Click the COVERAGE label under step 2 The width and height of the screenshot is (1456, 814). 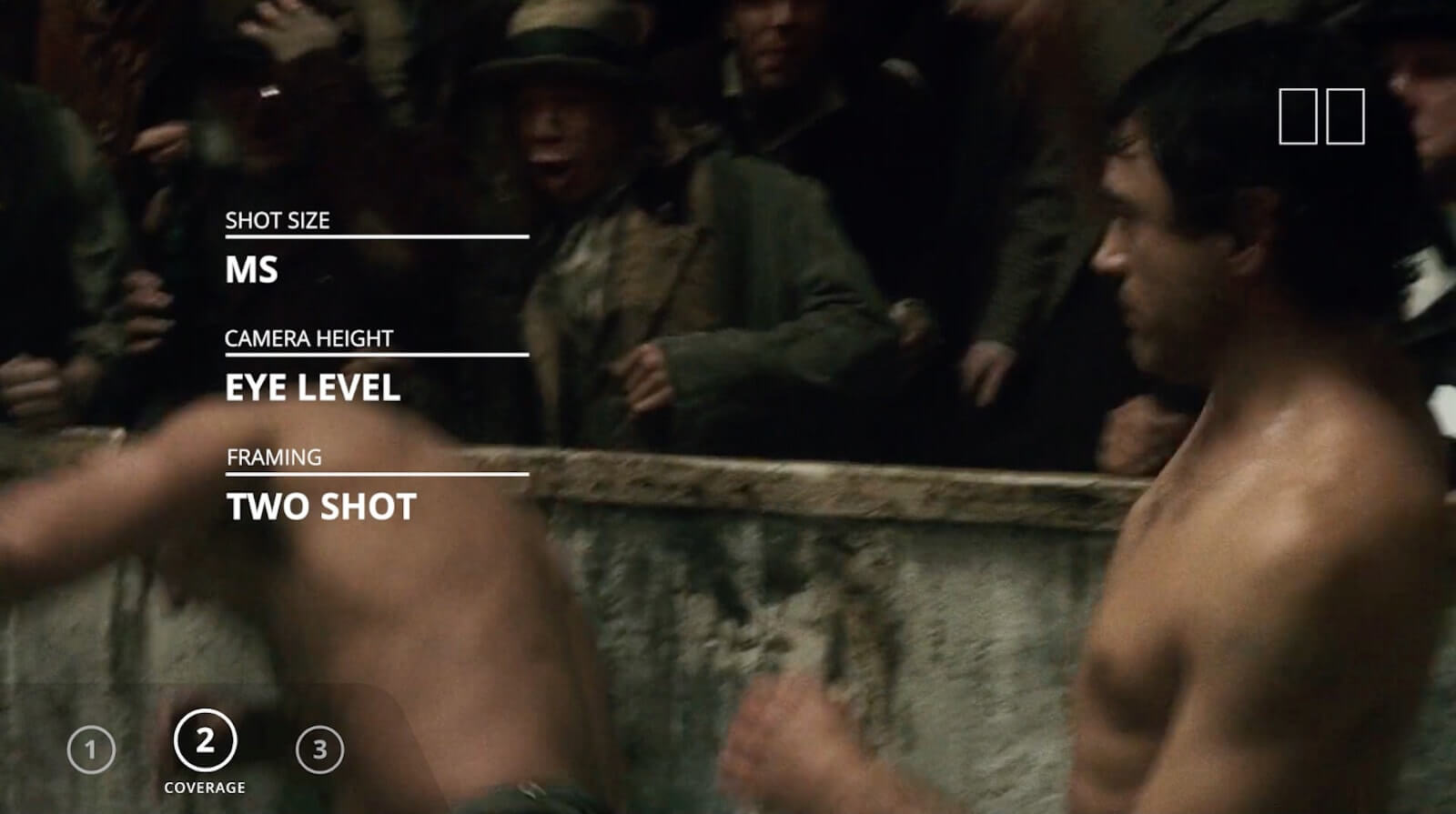[x=205, y=788]
